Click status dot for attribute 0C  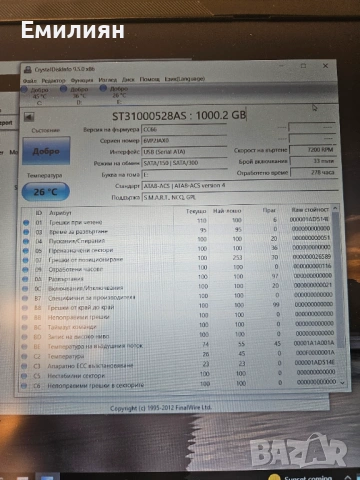point(25,289)
